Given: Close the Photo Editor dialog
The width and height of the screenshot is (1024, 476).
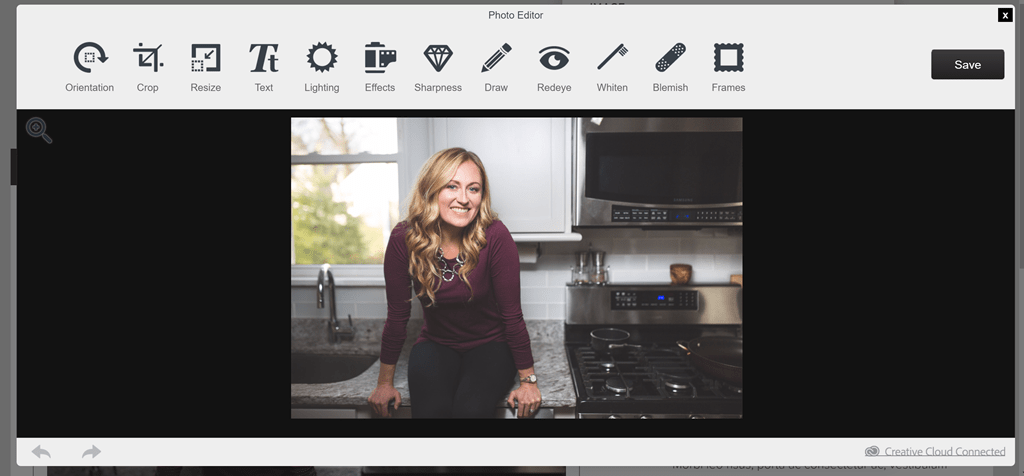Looking at the screenshot, I should [x=1004, y=15].
